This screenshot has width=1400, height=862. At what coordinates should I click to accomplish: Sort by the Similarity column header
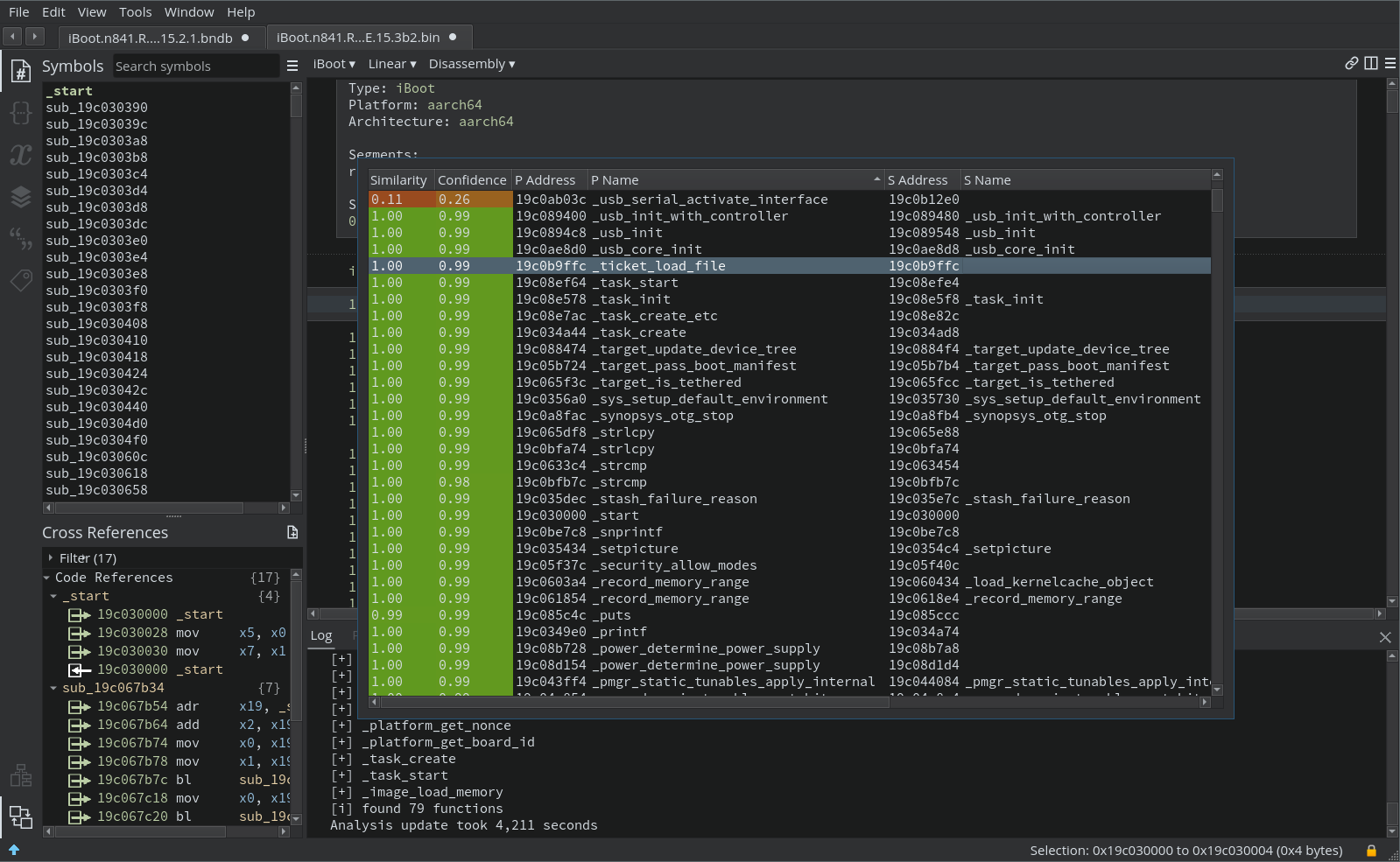click(398, 180)
